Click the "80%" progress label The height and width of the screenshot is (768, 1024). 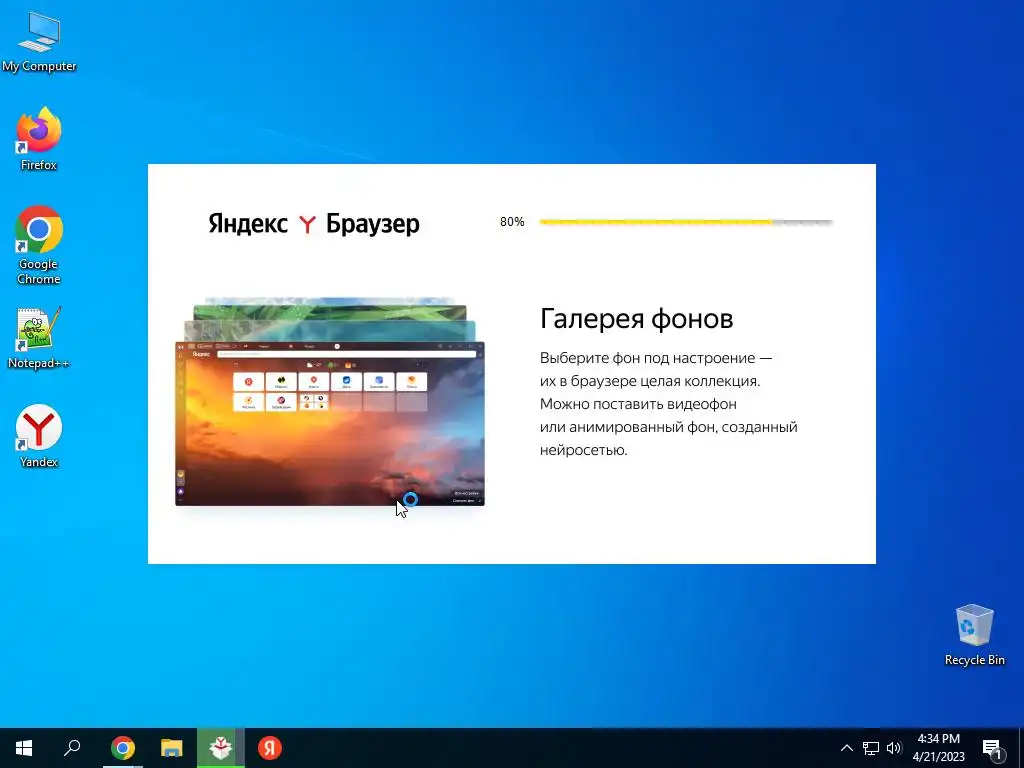click(x=512, y=222)
